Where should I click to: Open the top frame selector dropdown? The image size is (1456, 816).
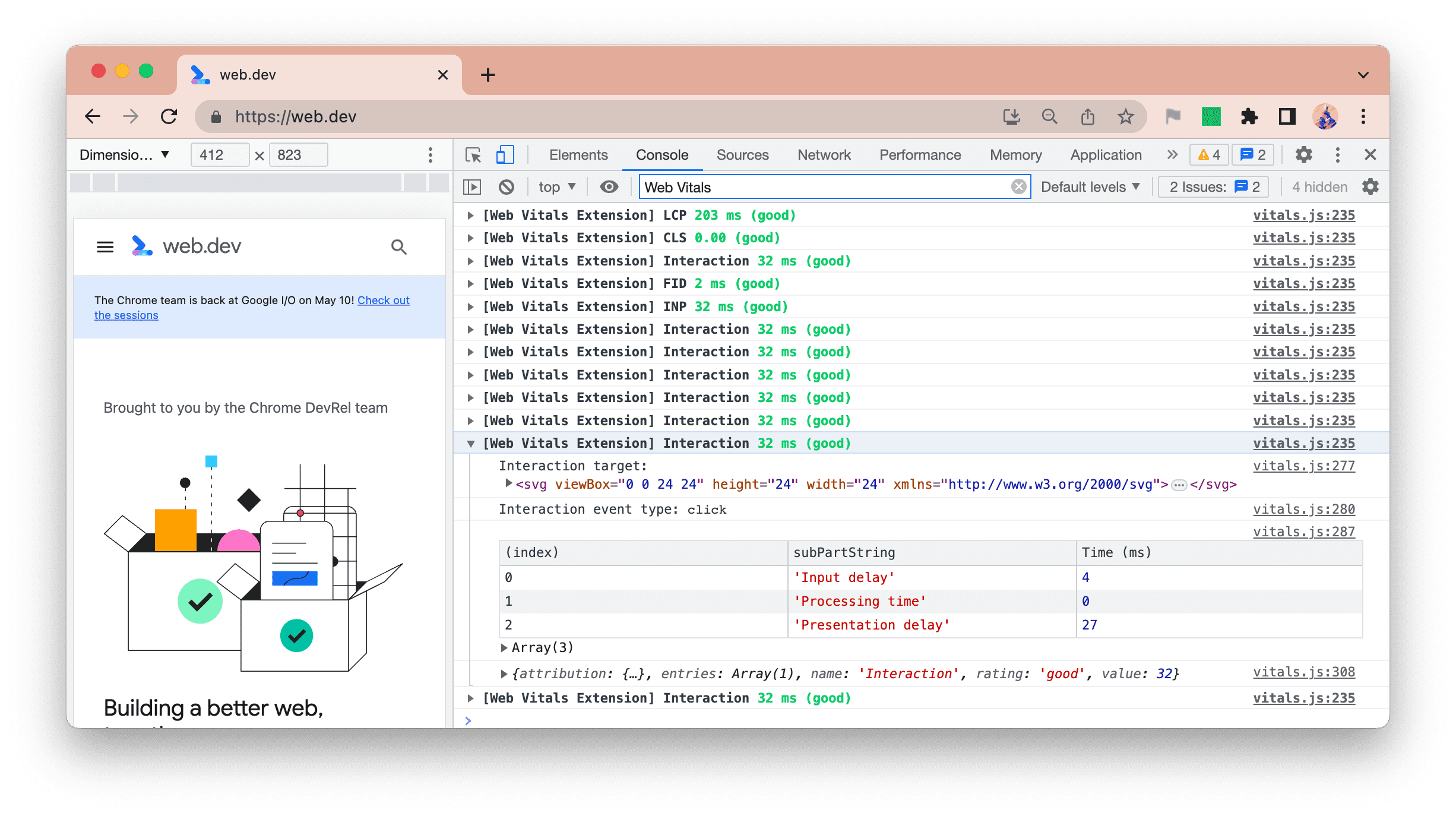(557, 187)
